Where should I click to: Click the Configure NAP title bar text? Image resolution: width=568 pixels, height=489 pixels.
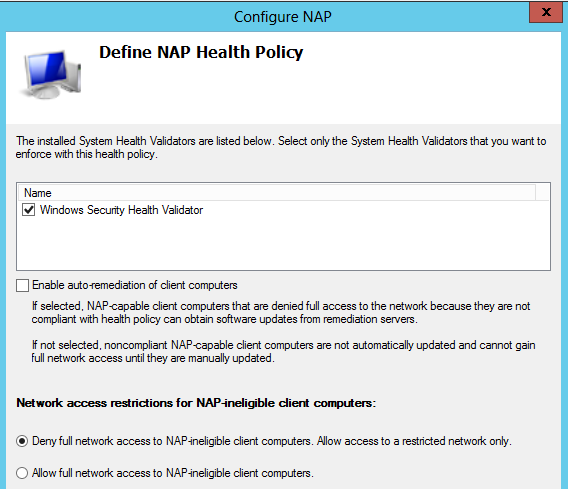pyautogui.click(x=283, y=17)
